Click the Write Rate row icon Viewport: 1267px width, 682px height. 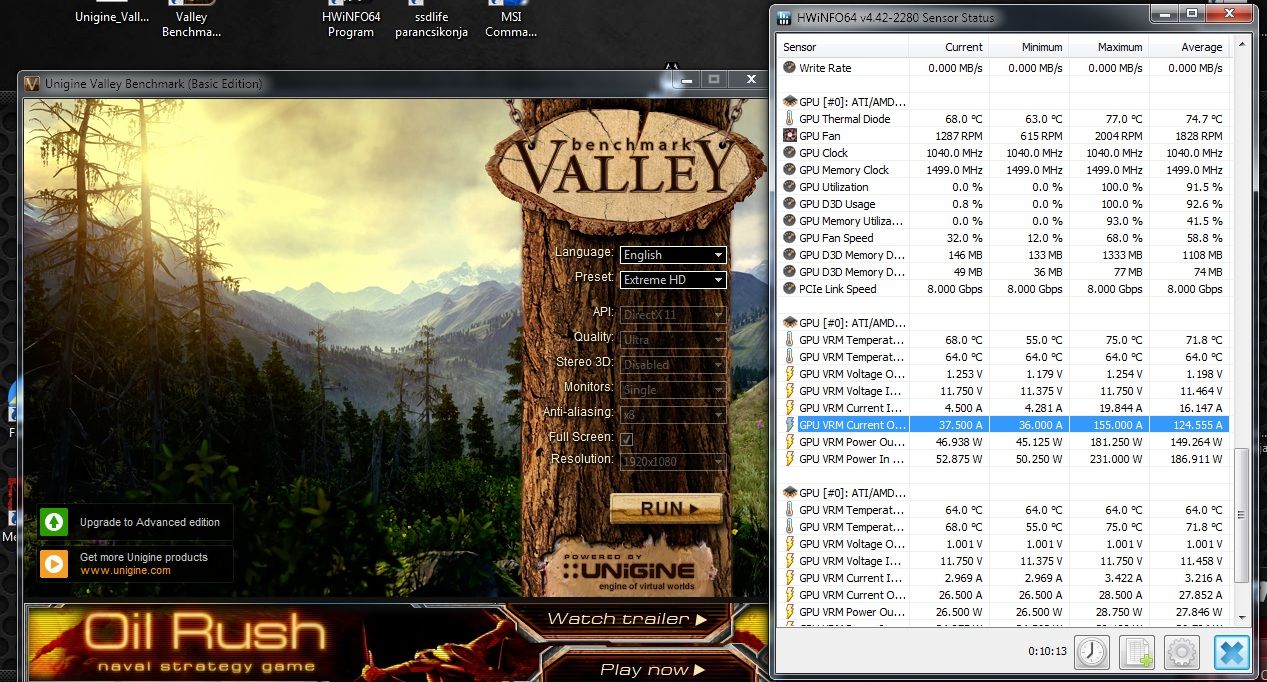point(789,68)
